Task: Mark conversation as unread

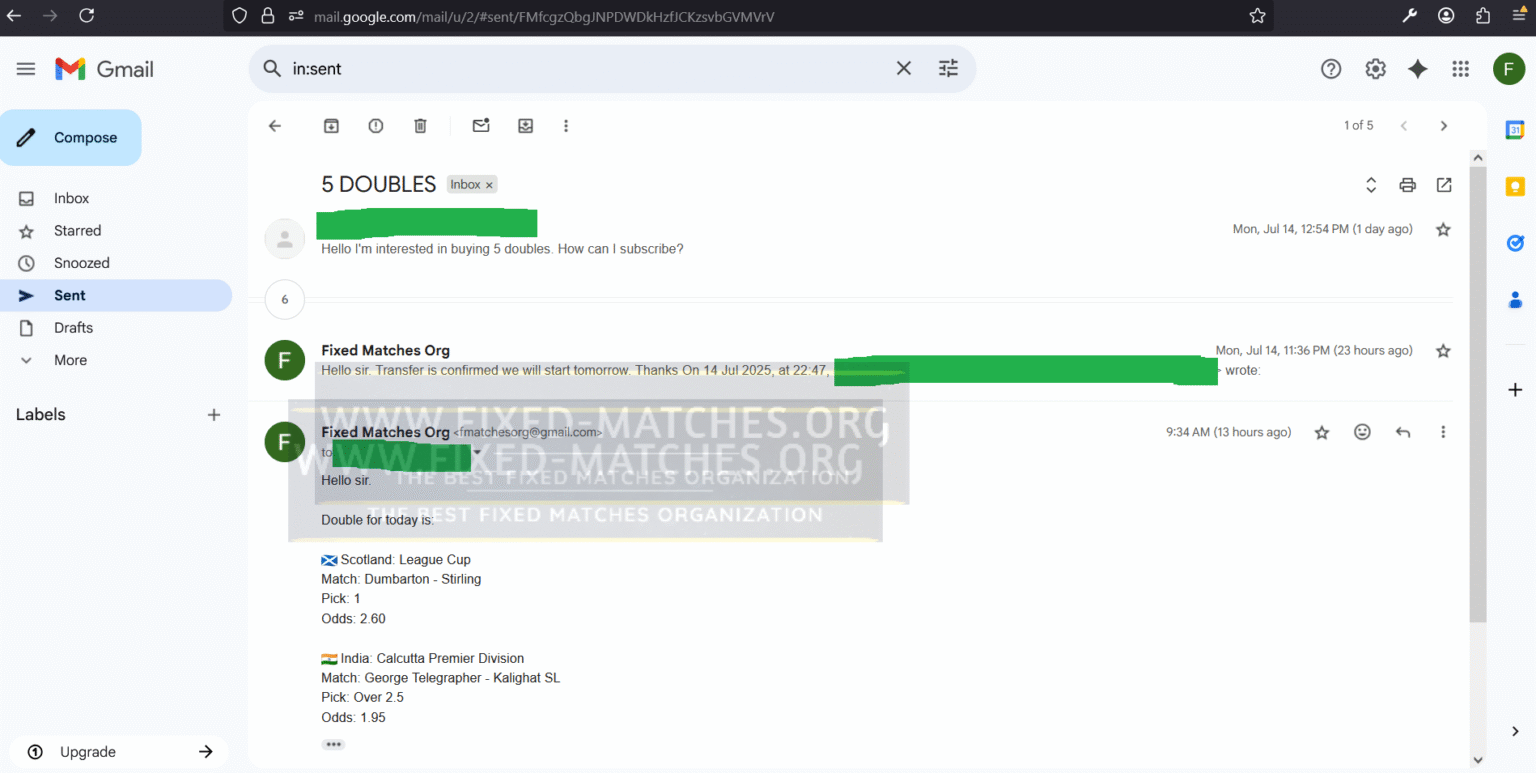Action: (x=481, y=126)
